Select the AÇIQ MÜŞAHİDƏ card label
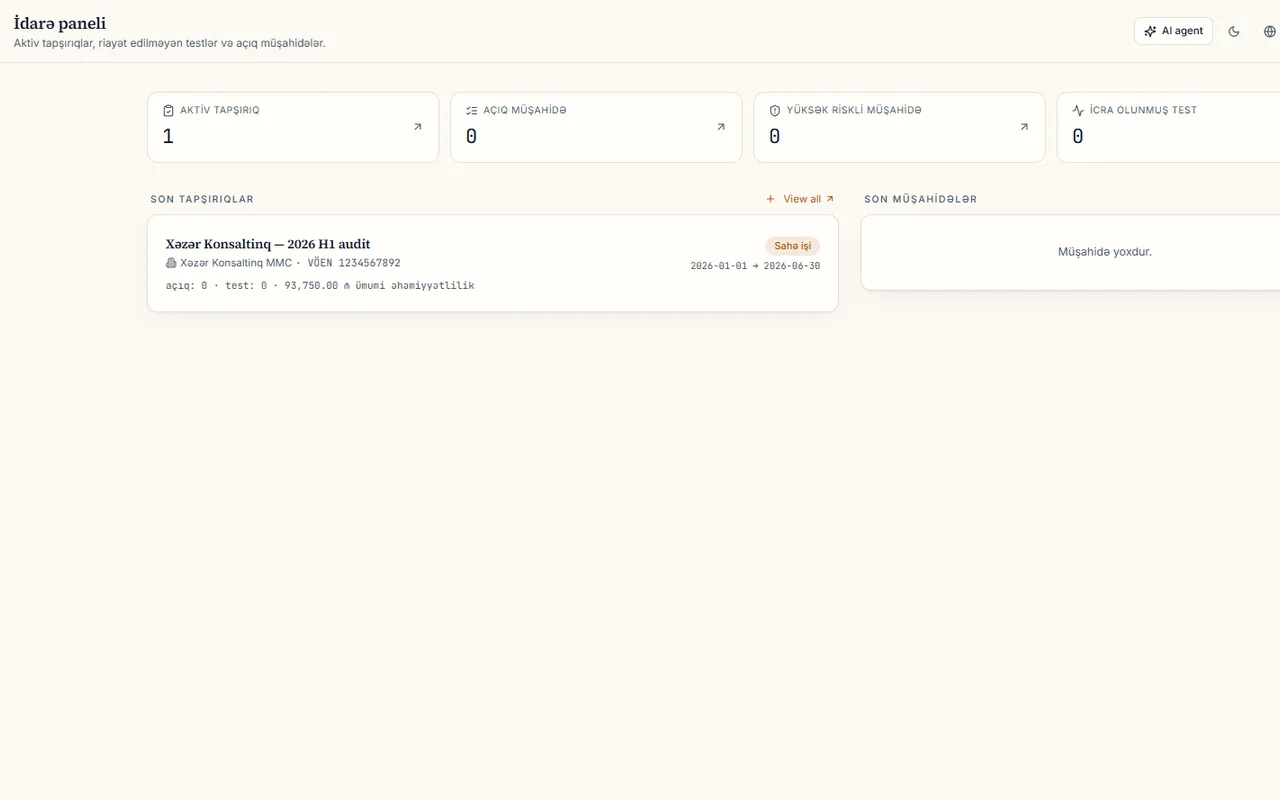 click(525, 110)
